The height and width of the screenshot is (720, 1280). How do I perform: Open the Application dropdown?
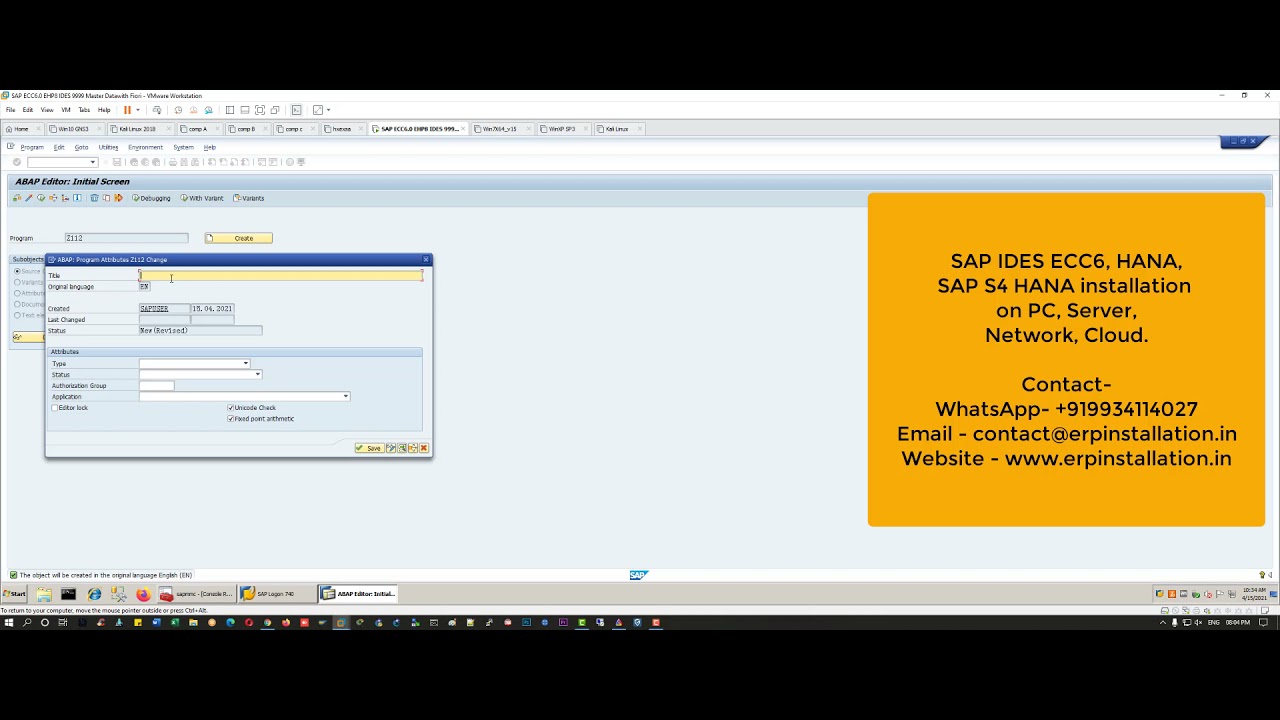tap(346, 397)
